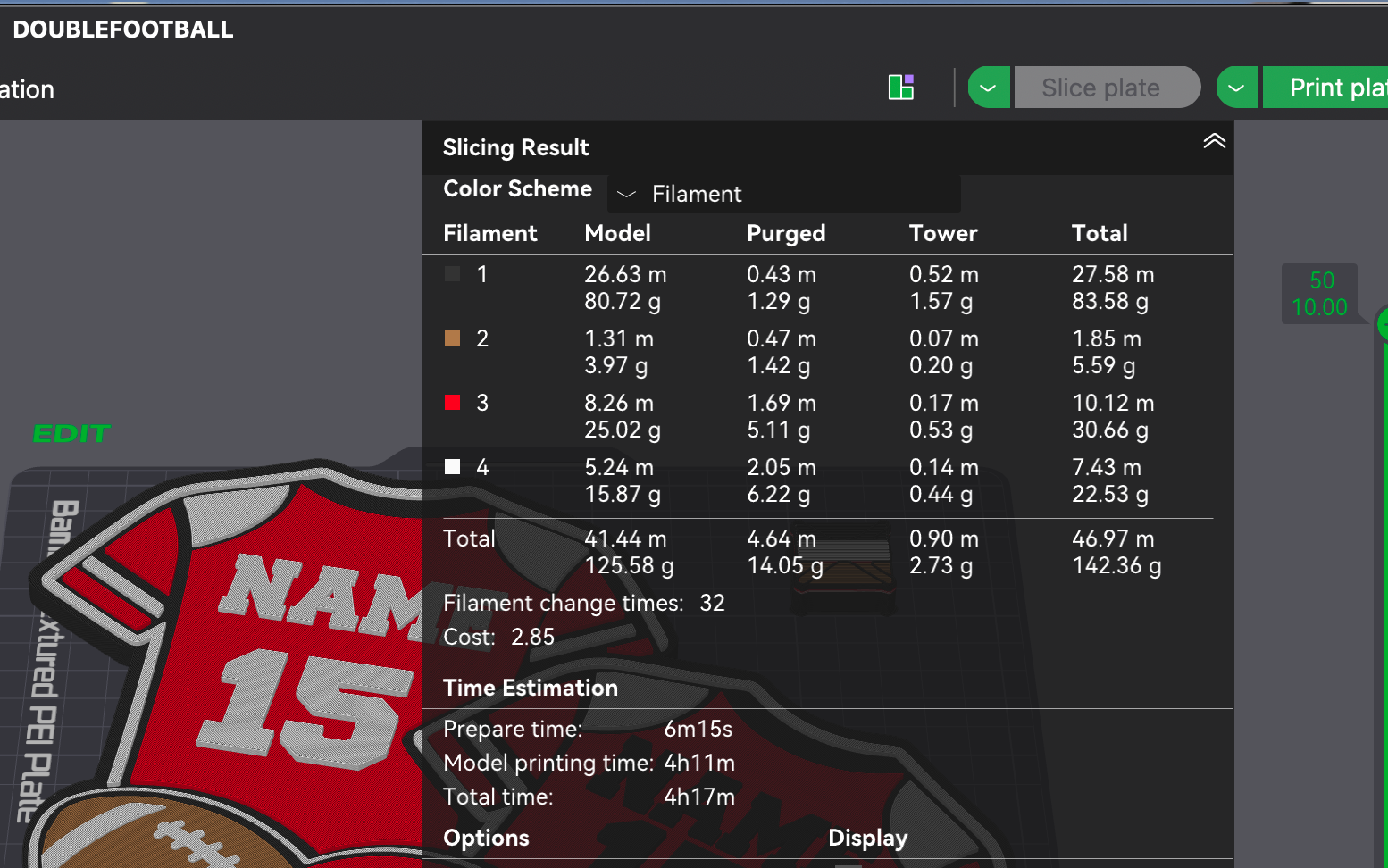Select the purged weight 5.11 g

click(x=779, y=430)
